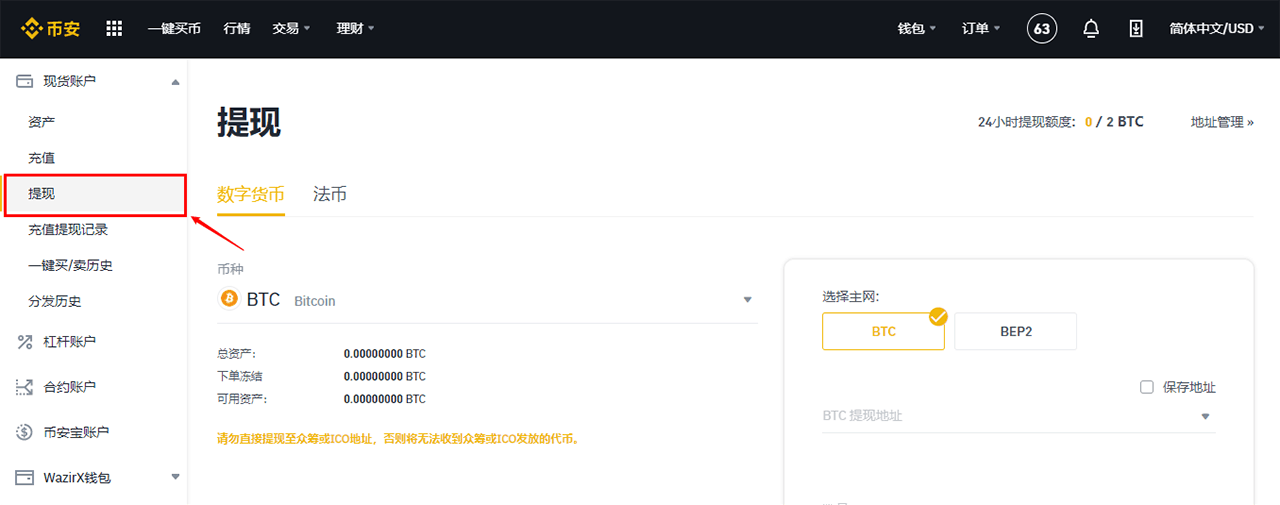The image size is (1280, 505).
Task: Open the notifications bell icon
Action: click(1091, 28)
